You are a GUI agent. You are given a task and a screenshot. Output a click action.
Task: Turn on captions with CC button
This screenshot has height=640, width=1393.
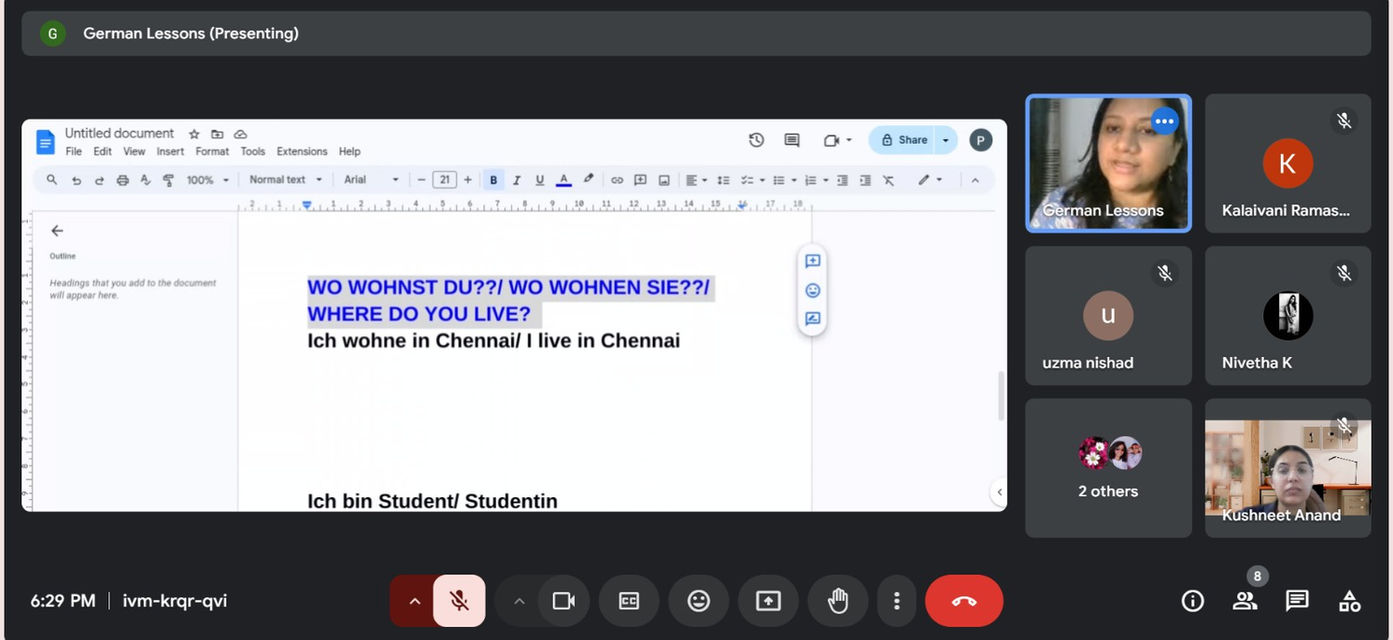(629, 601)
